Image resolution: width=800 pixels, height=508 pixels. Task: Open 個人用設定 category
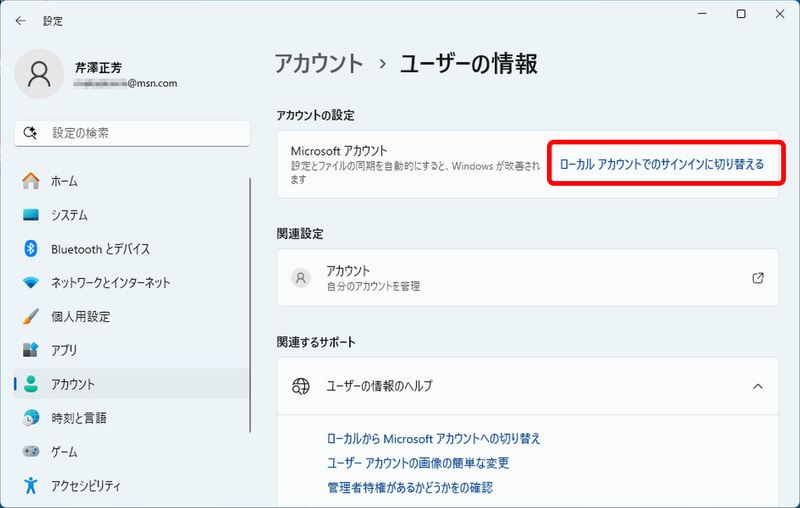point(131,316)
